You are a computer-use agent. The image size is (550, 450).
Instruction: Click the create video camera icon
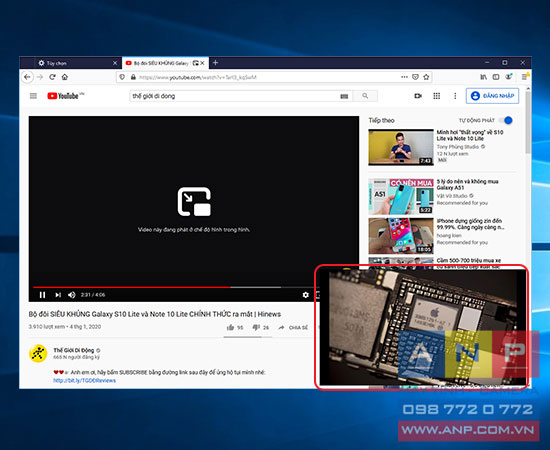[x=418, y=96]
